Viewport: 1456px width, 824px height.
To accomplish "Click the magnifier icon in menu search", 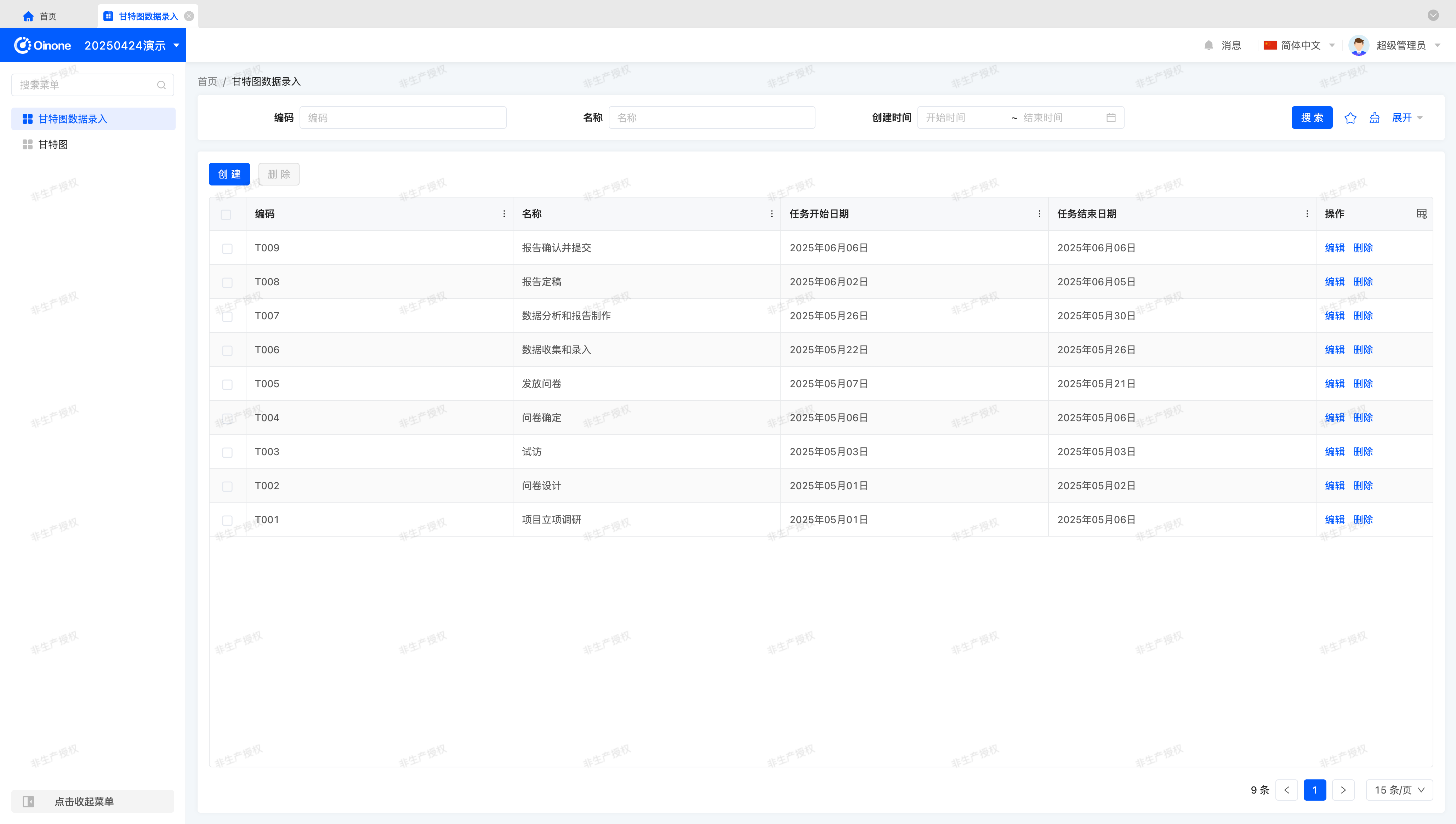I will (x=161, y=85).
